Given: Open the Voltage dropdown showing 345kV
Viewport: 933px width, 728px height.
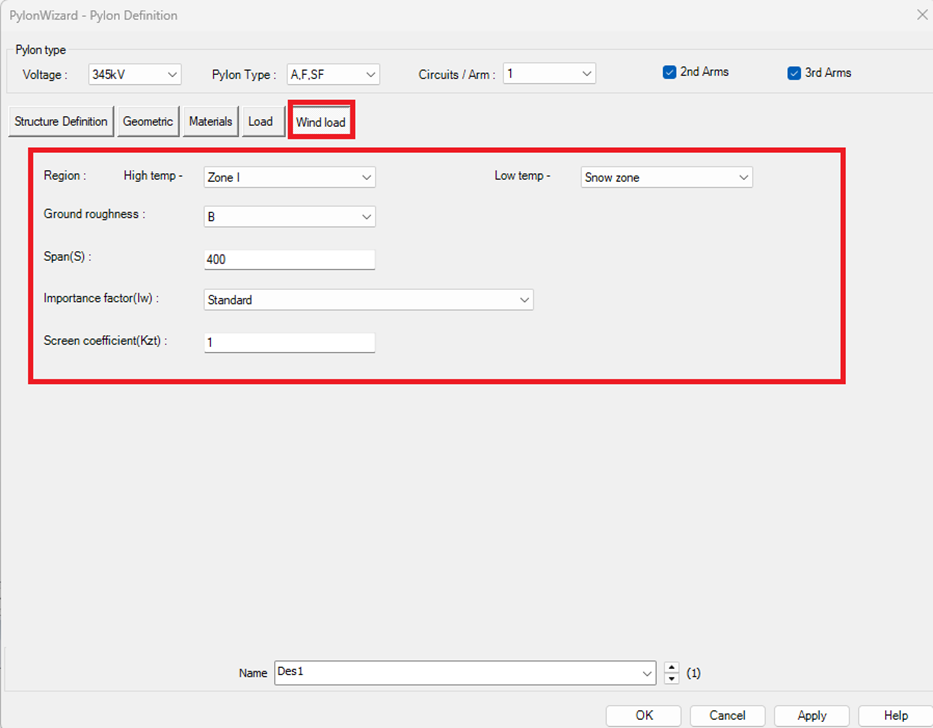Looking at the screenshot, I should click(x=135, y=74).
